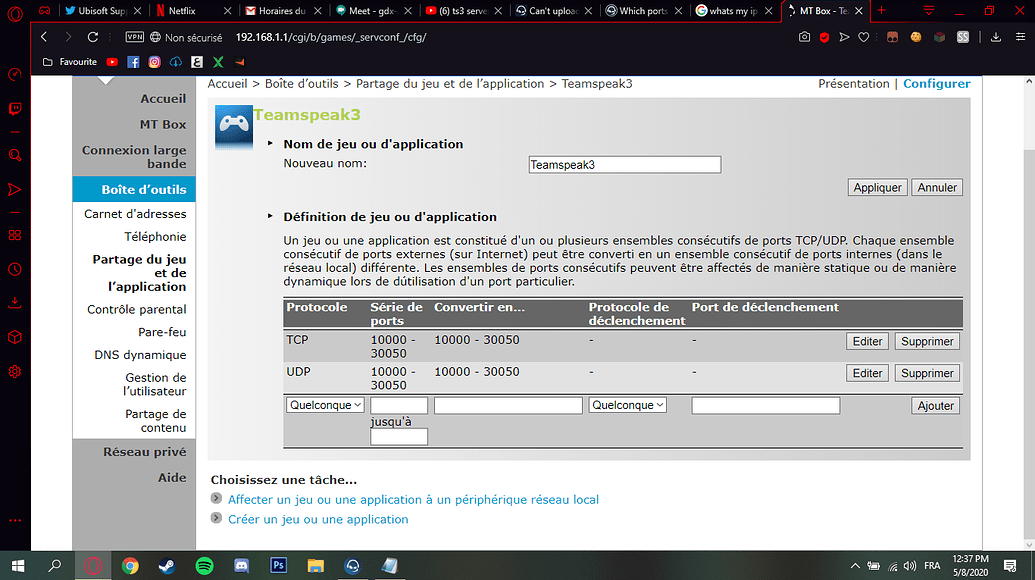Switch to the Meet tab
1035x580 pixels.
(374, 11)
